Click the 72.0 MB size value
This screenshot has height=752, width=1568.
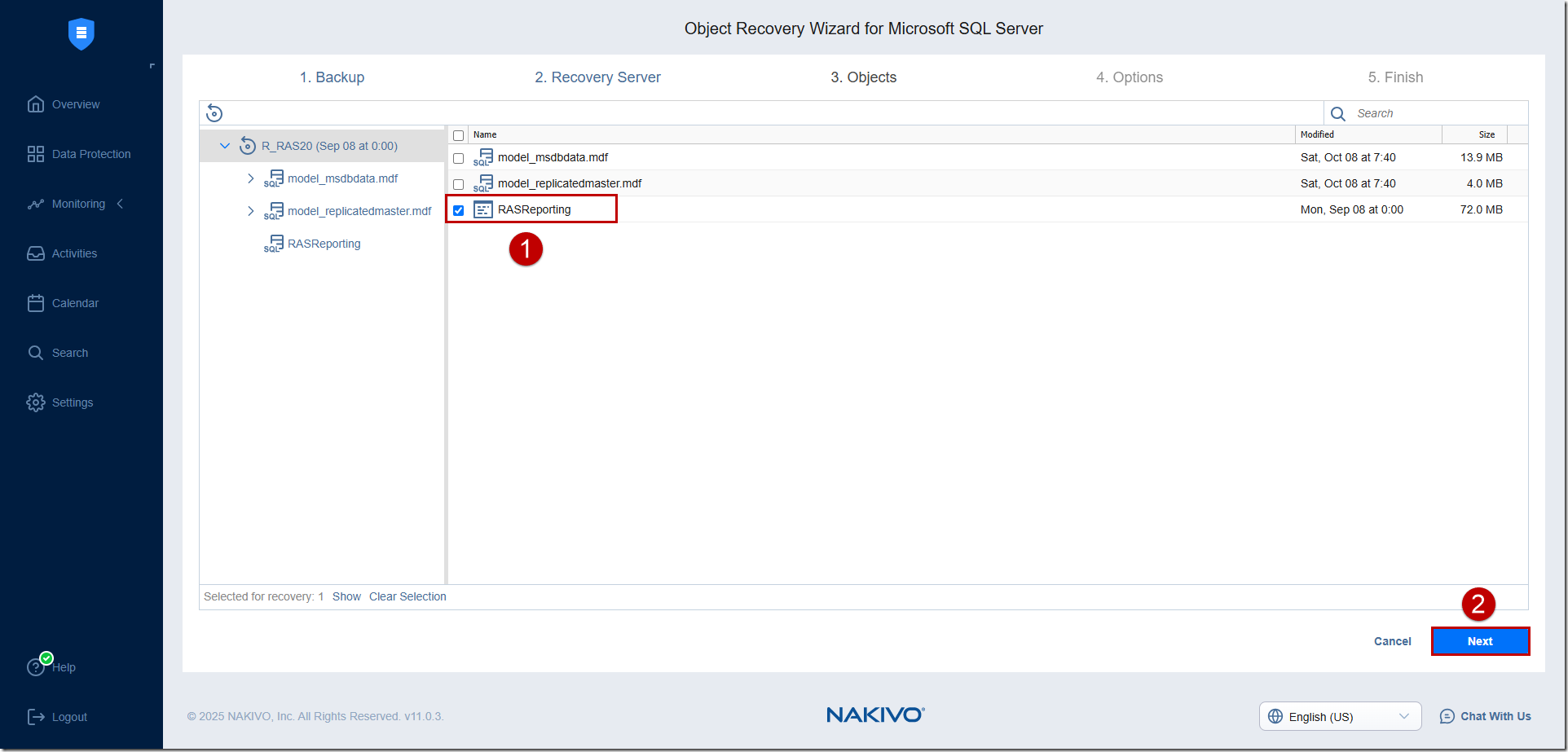1482,209
